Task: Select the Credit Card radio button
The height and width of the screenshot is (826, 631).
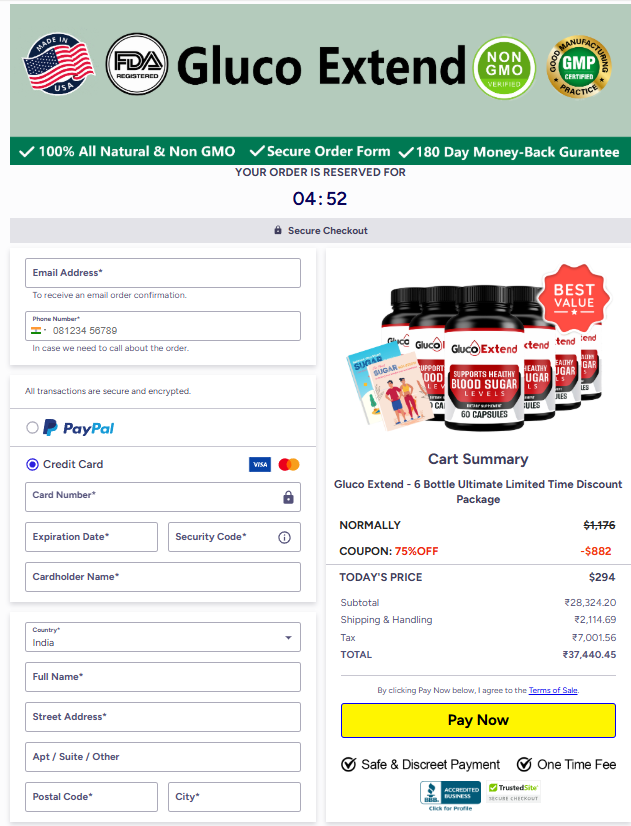Action: click(33, 465)
